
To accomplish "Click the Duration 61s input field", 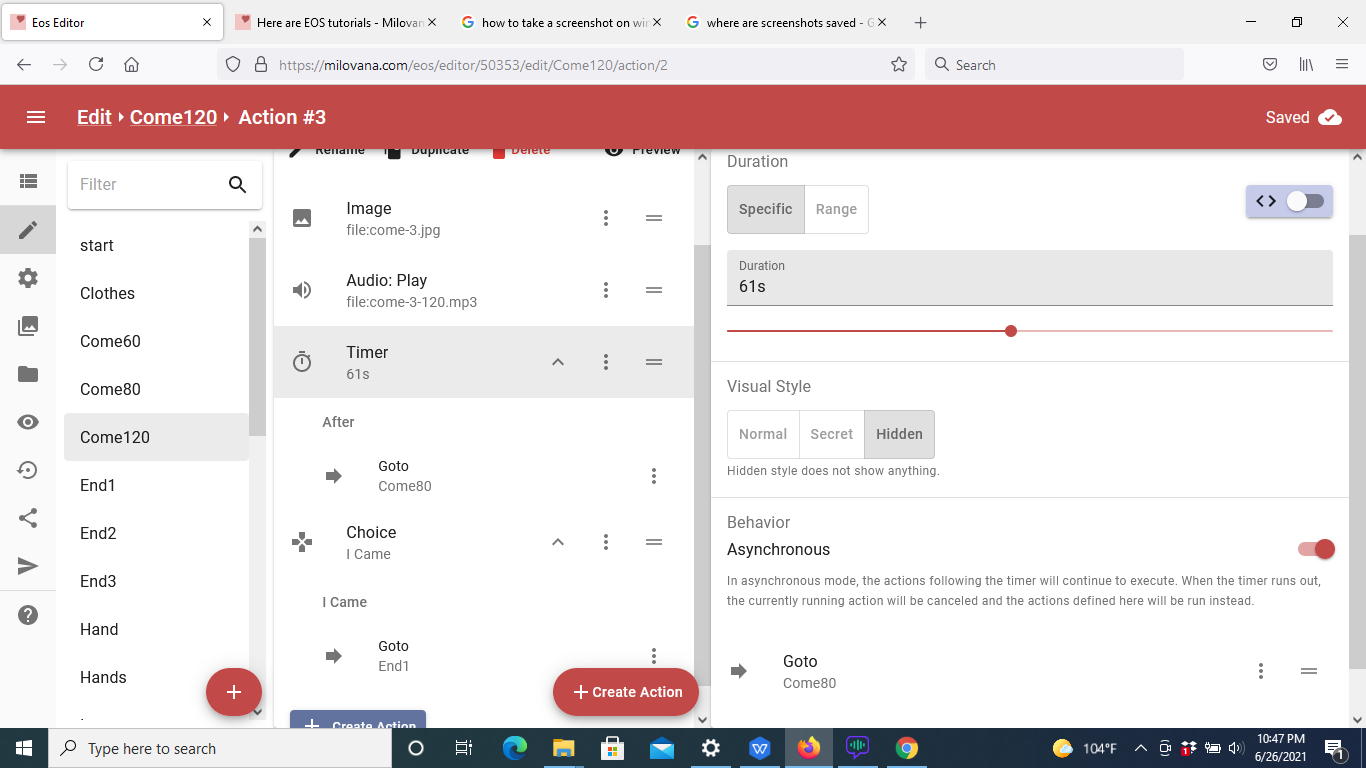I will [1030, 278].
